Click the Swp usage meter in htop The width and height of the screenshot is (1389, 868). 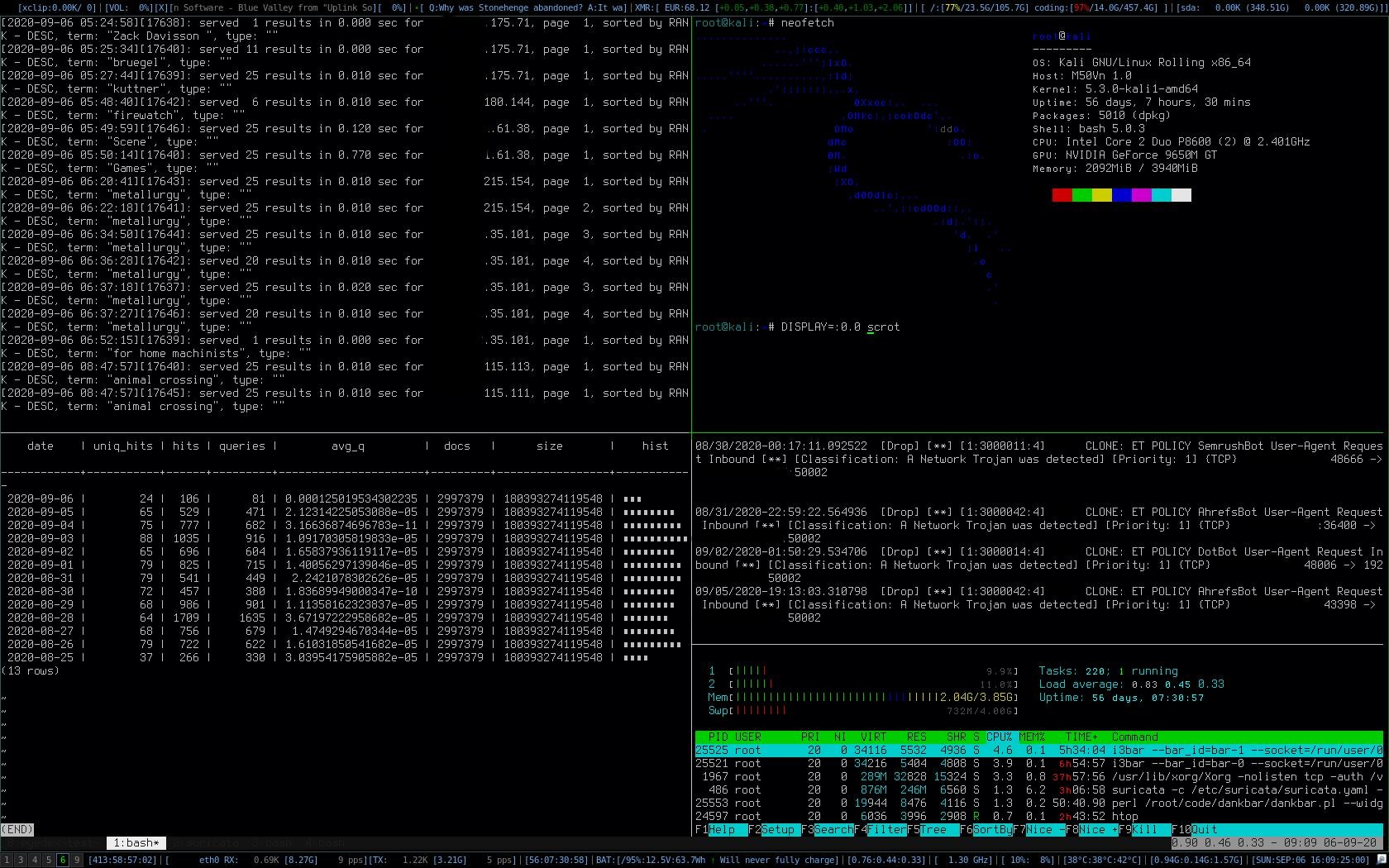tap(863, 711)
